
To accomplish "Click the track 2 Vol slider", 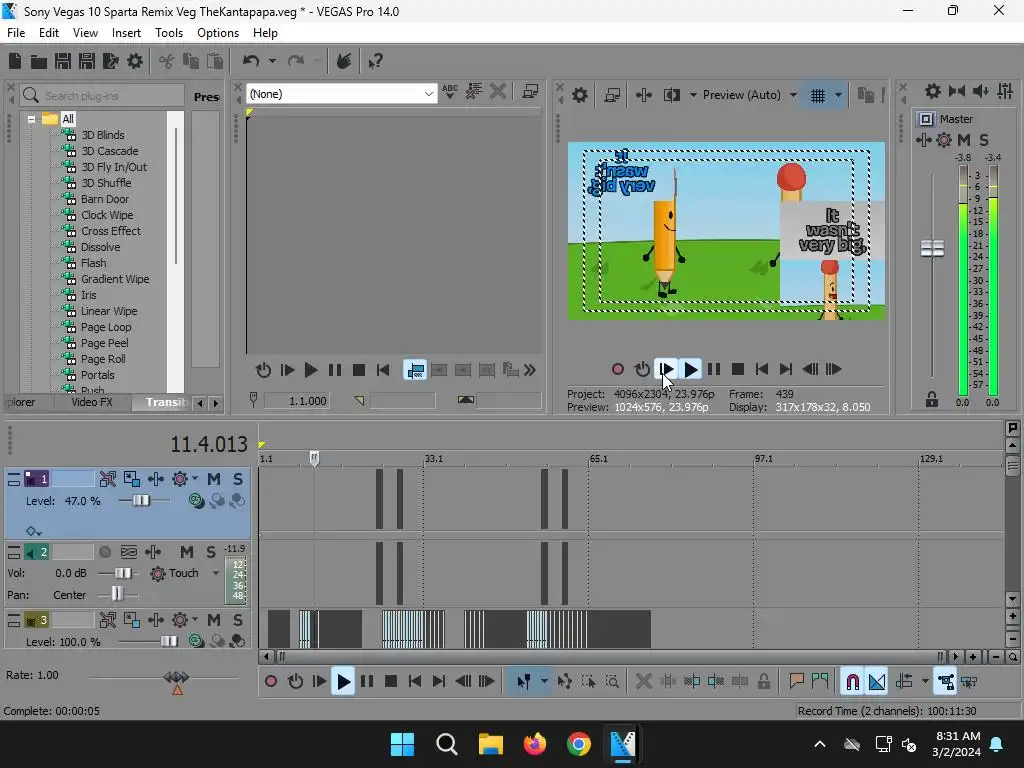I will pos(122,573).
